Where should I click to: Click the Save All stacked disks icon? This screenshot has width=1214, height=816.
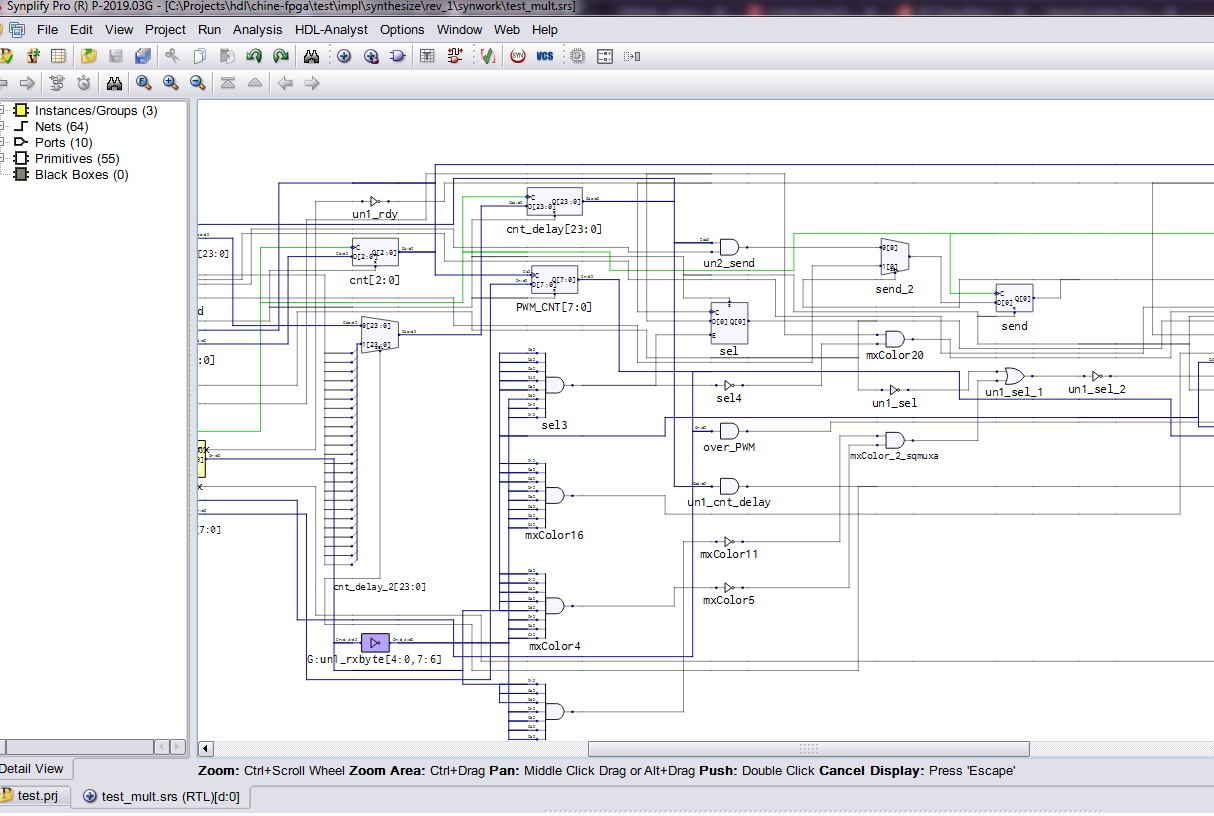[x=143, y=56]
